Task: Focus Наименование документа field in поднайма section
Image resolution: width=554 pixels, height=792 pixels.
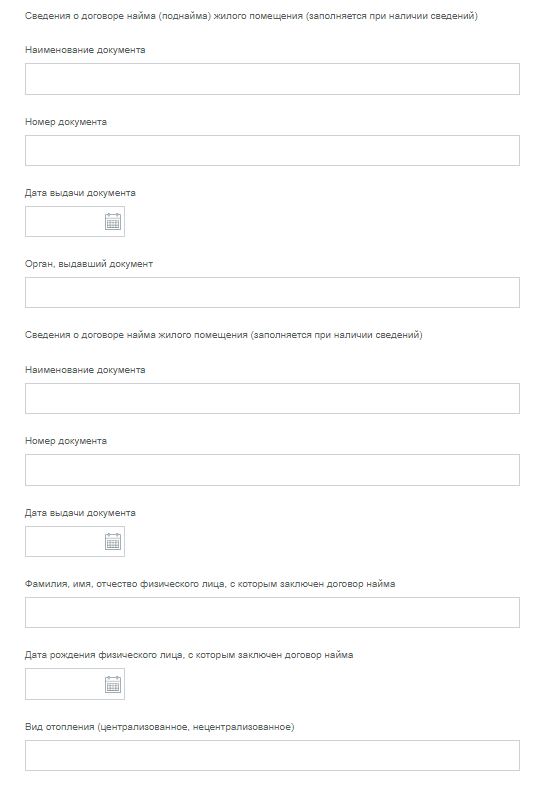Action: pyautogui.click(x=272, y=79)
